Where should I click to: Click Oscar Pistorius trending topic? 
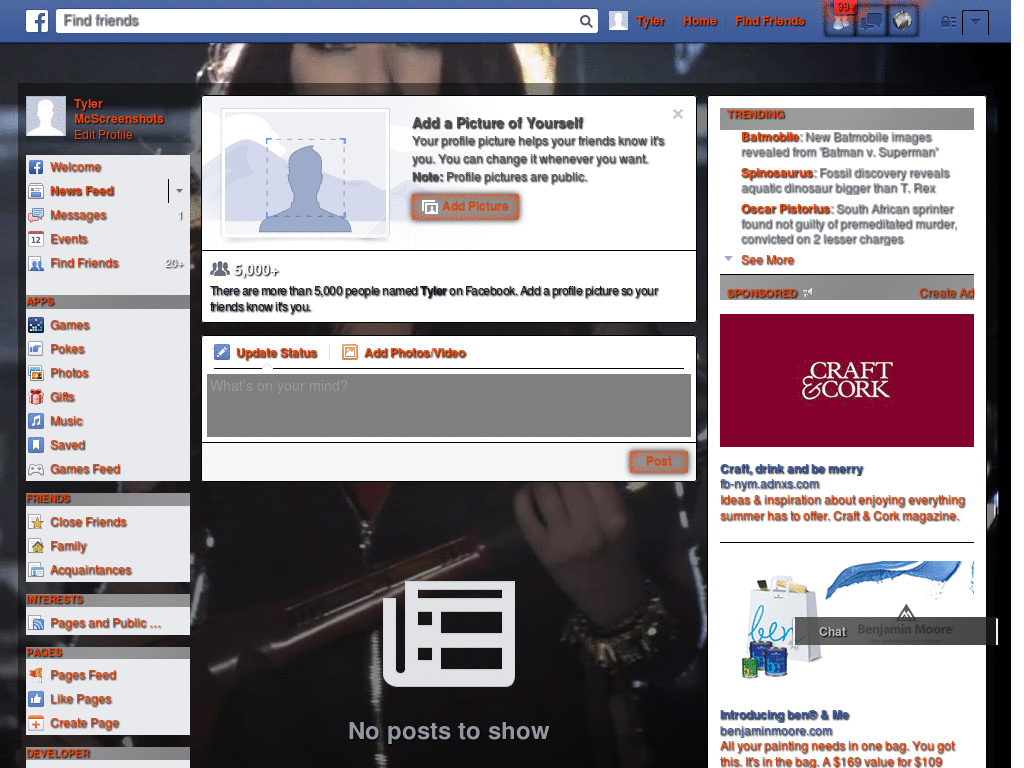point(786,209)
